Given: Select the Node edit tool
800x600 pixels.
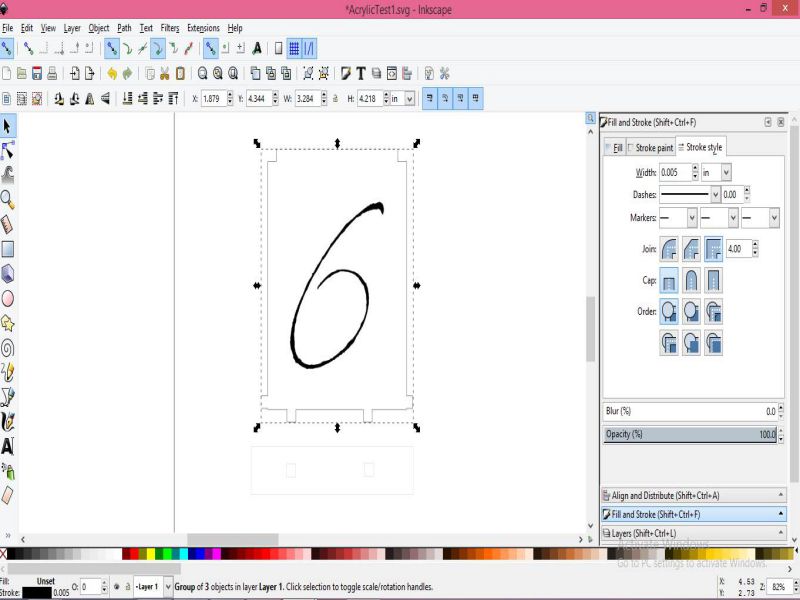Looking at the screenshot, I should coord(7,151).
